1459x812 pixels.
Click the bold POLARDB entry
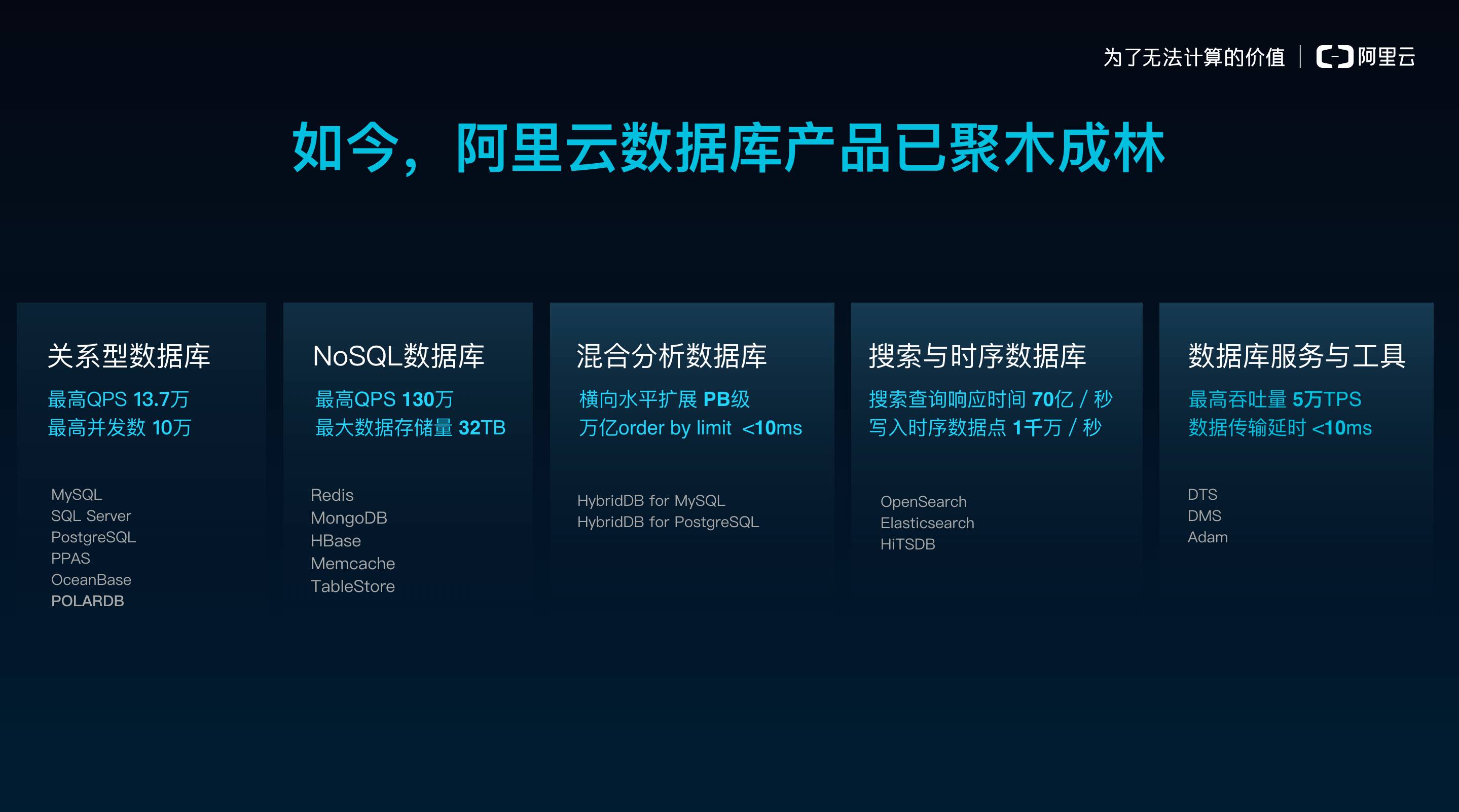coord(87,601)
